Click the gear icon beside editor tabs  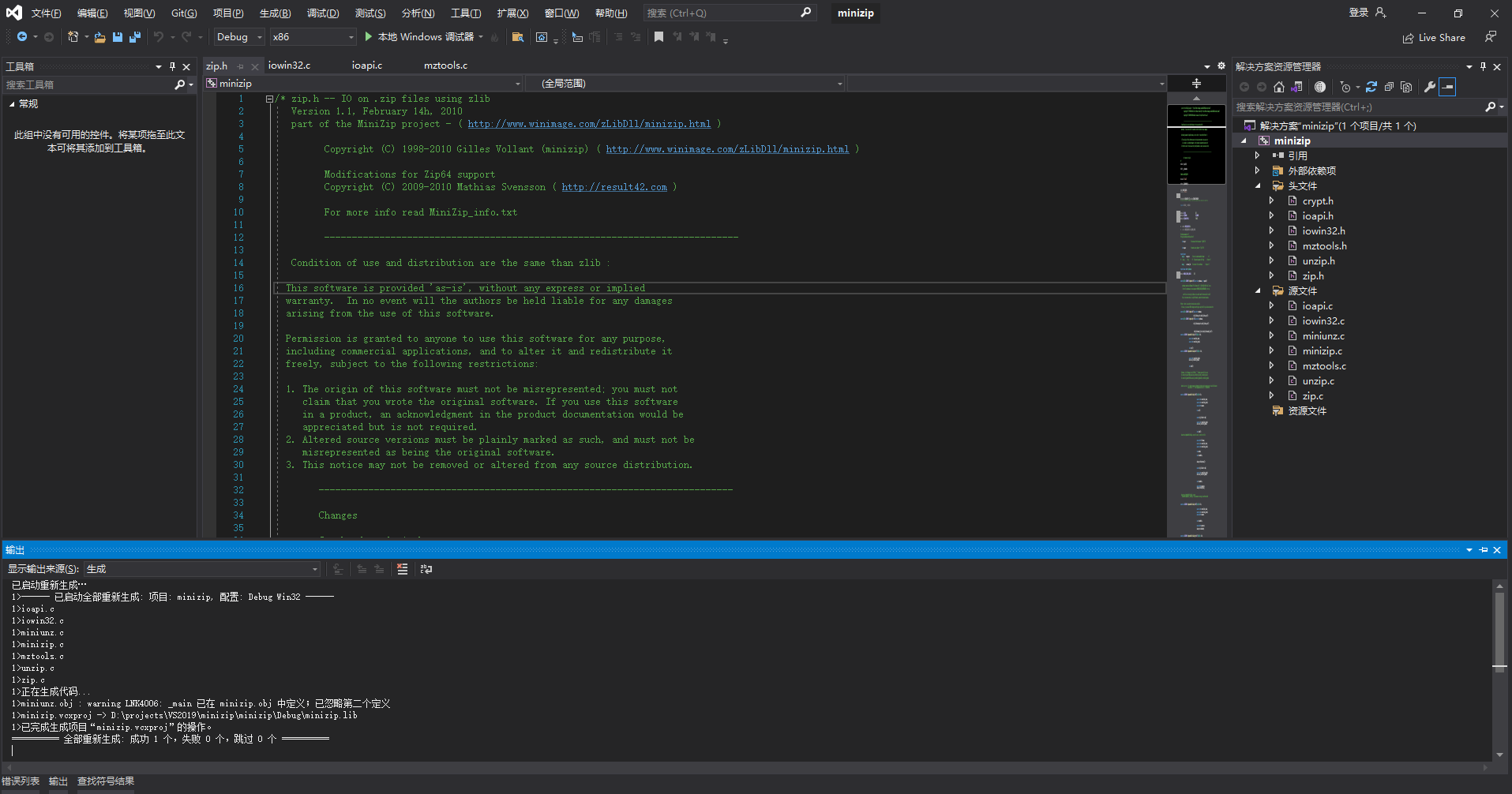click(x=1221, y=66)
